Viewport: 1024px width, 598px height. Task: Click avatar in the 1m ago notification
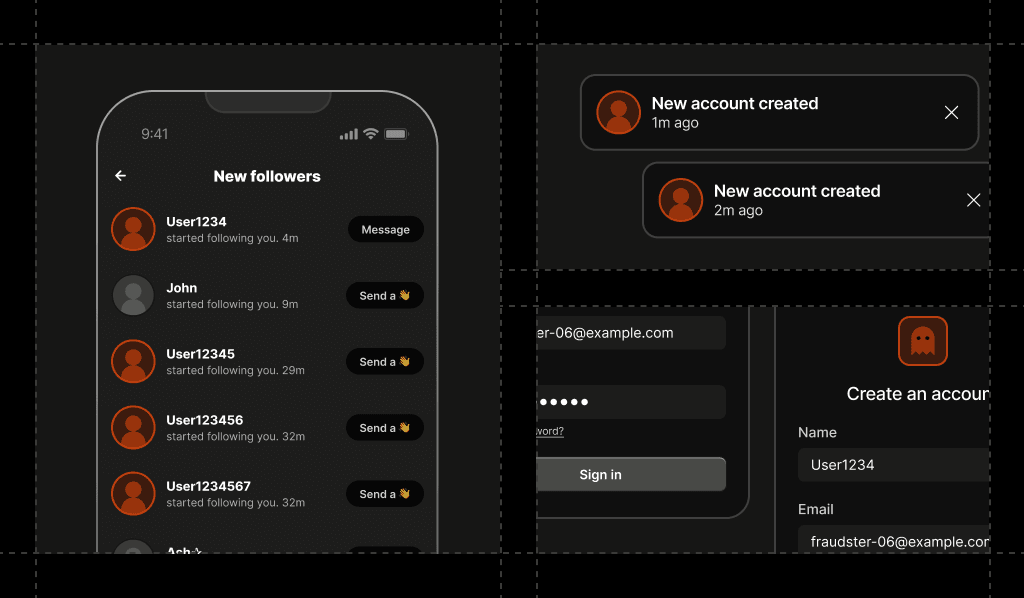[x=618, y=112]
